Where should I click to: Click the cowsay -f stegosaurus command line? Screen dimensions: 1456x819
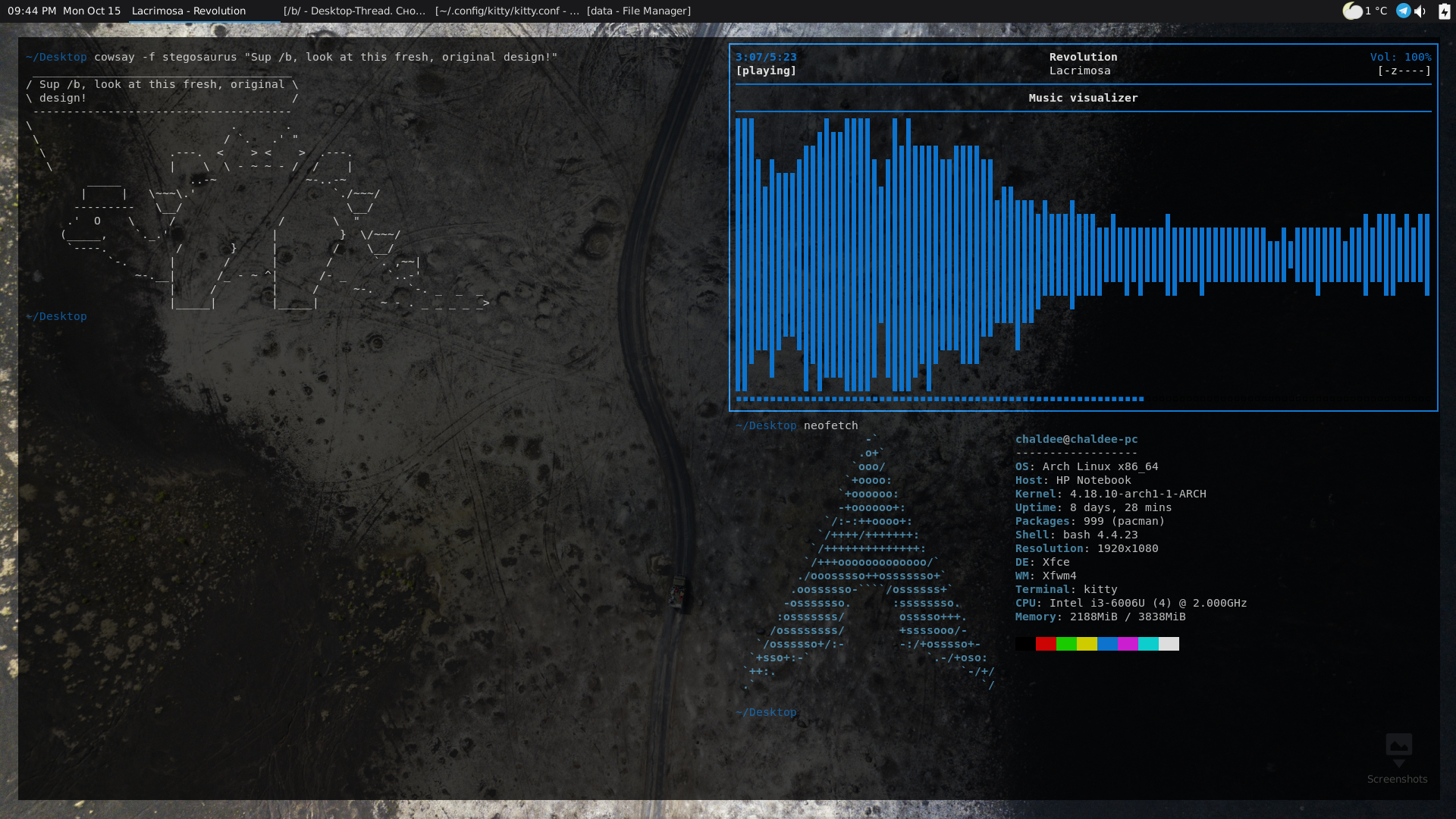[x=325, y=57]
